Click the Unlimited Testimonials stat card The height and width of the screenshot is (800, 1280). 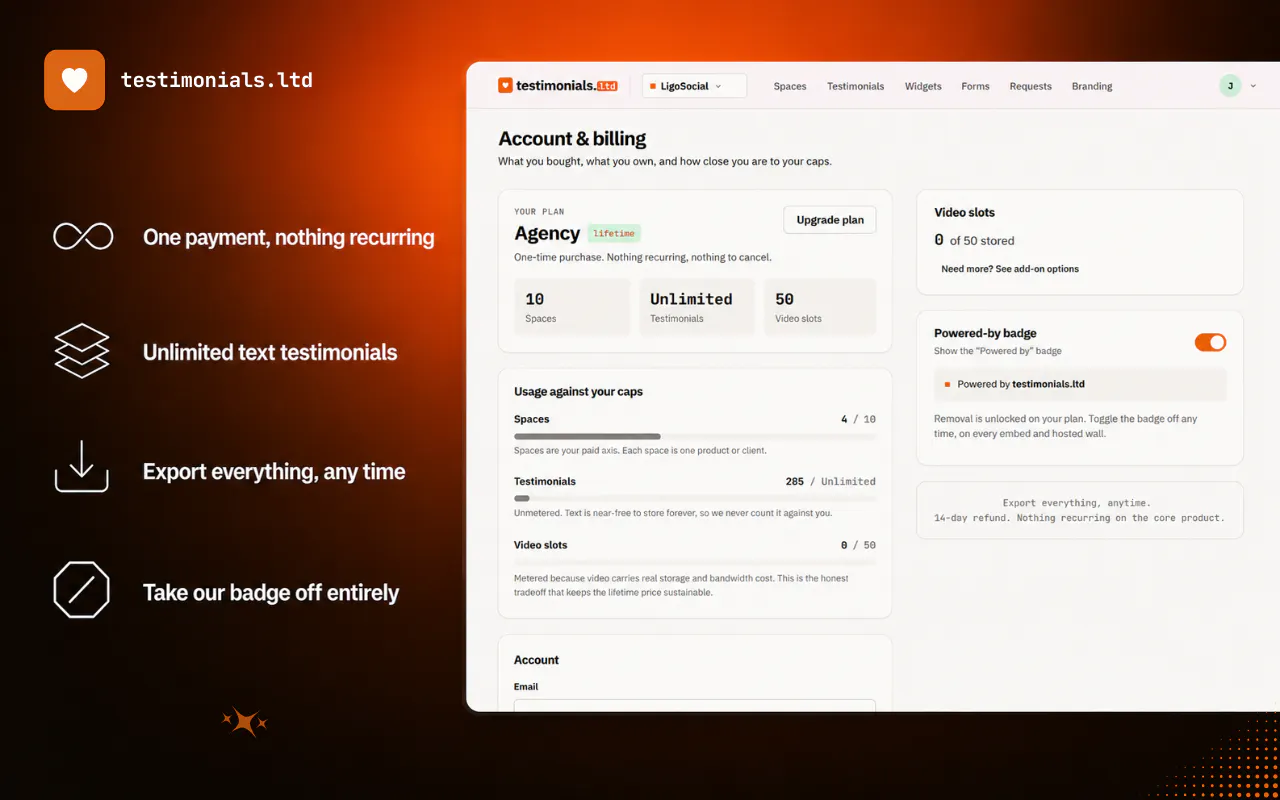(697, 307)
